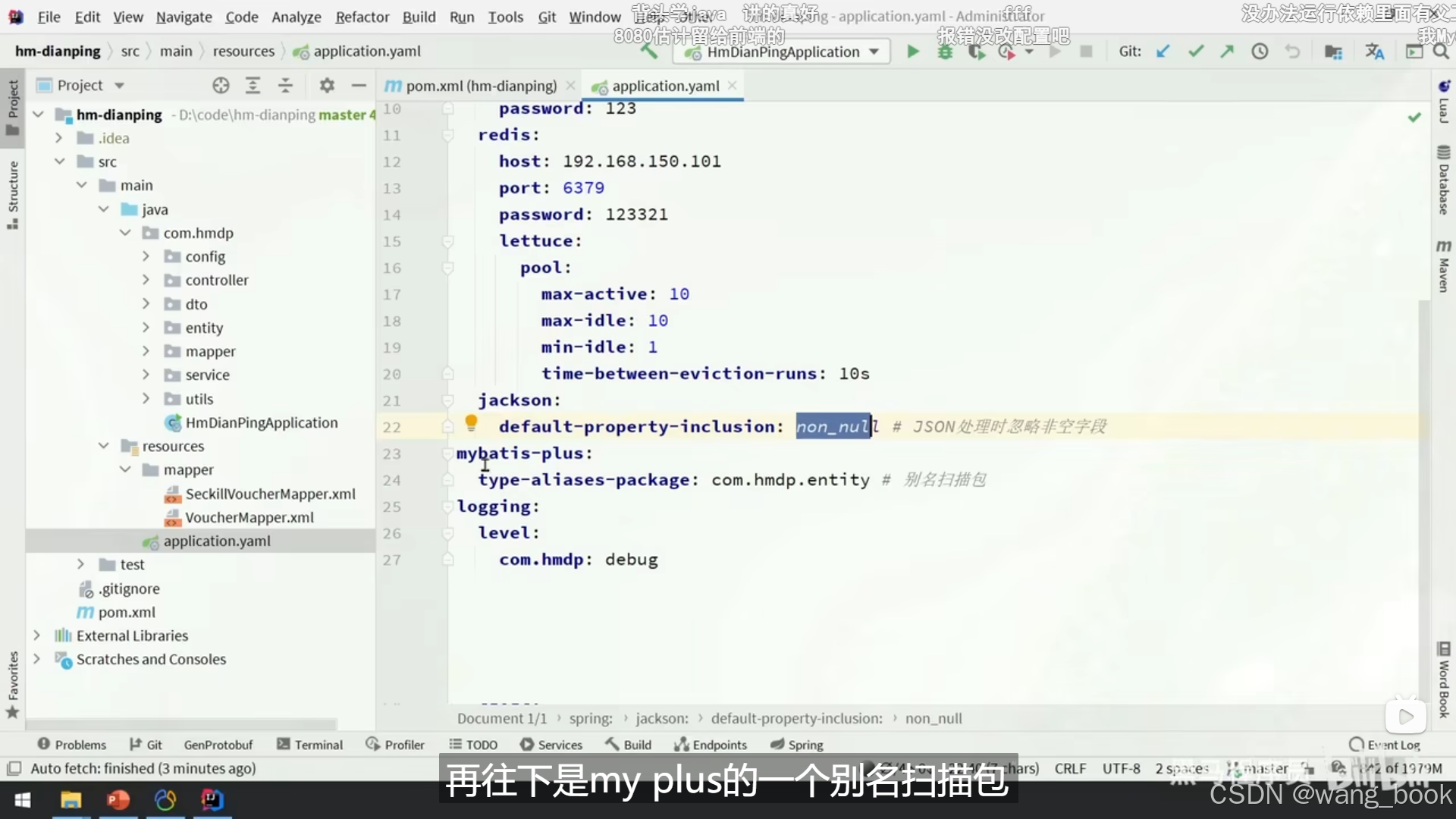Expand the controller package folder
This screenshot has width=1456, height=819.
click(146, 280)
